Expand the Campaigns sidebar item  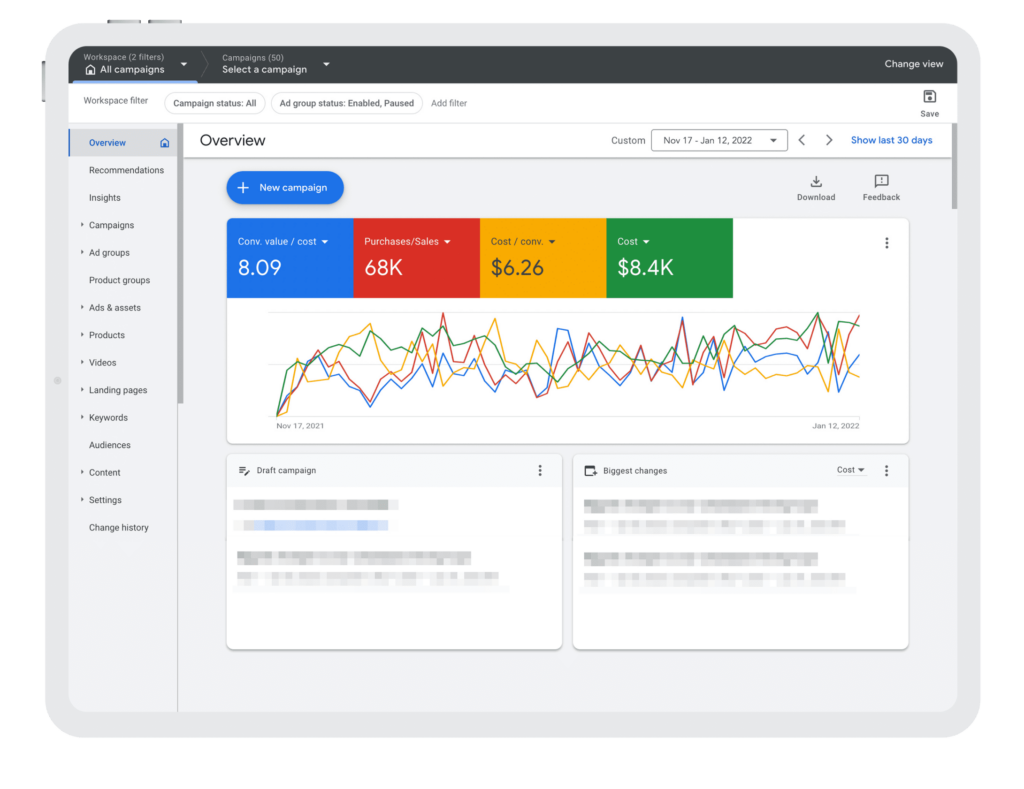coord(111,225)
